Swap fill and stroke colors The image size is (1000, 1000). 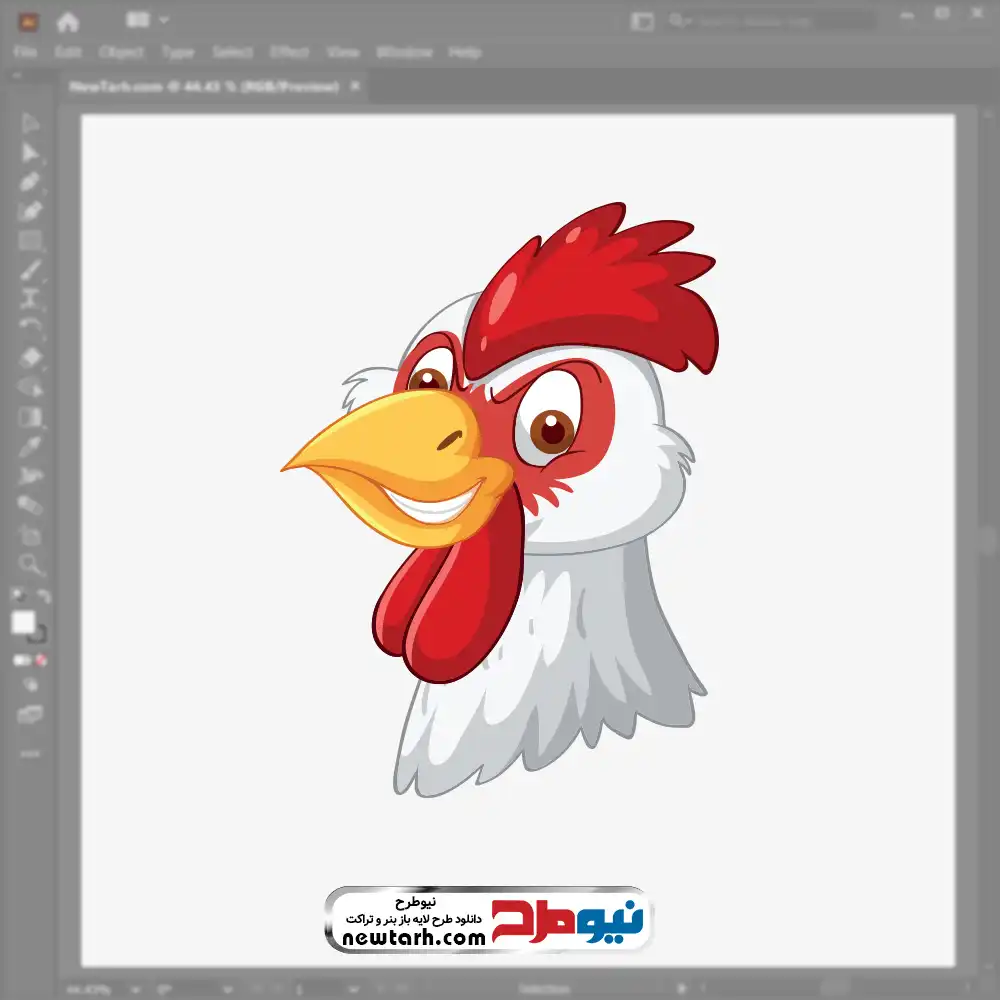coord(44,596)
